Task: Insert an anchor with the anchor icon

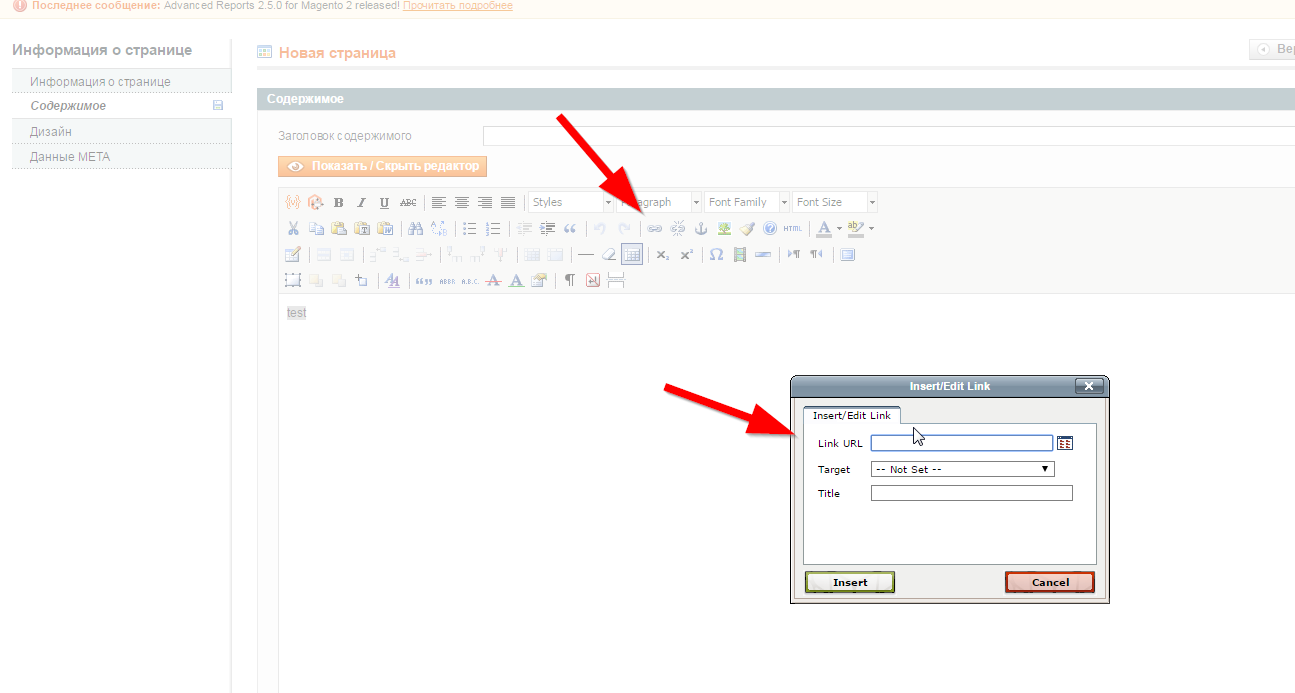Action: pyautogui.click(x=700, y=228)
